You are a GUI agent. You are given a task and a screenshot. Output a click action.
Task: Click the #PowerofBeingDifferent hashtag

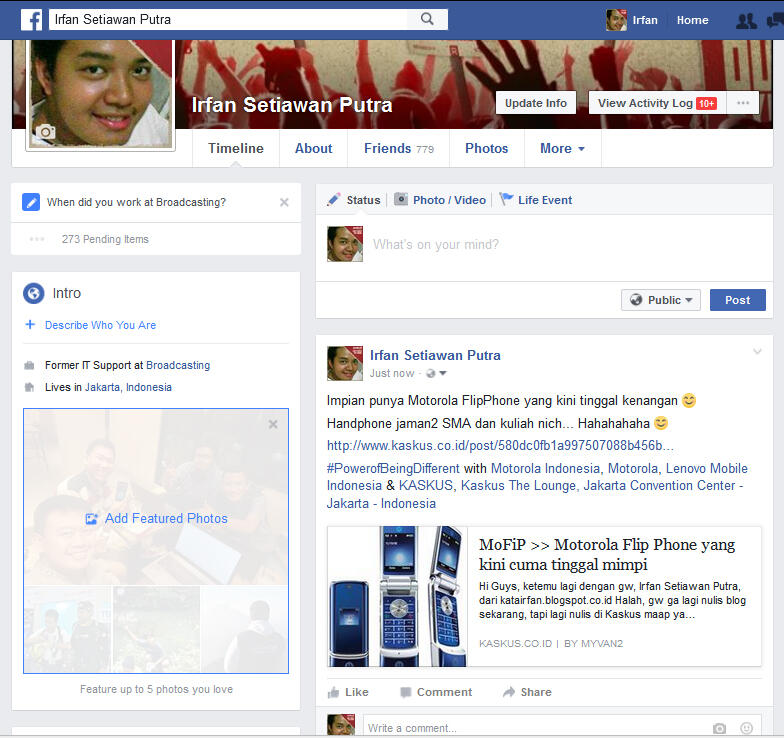pos(393,468)
